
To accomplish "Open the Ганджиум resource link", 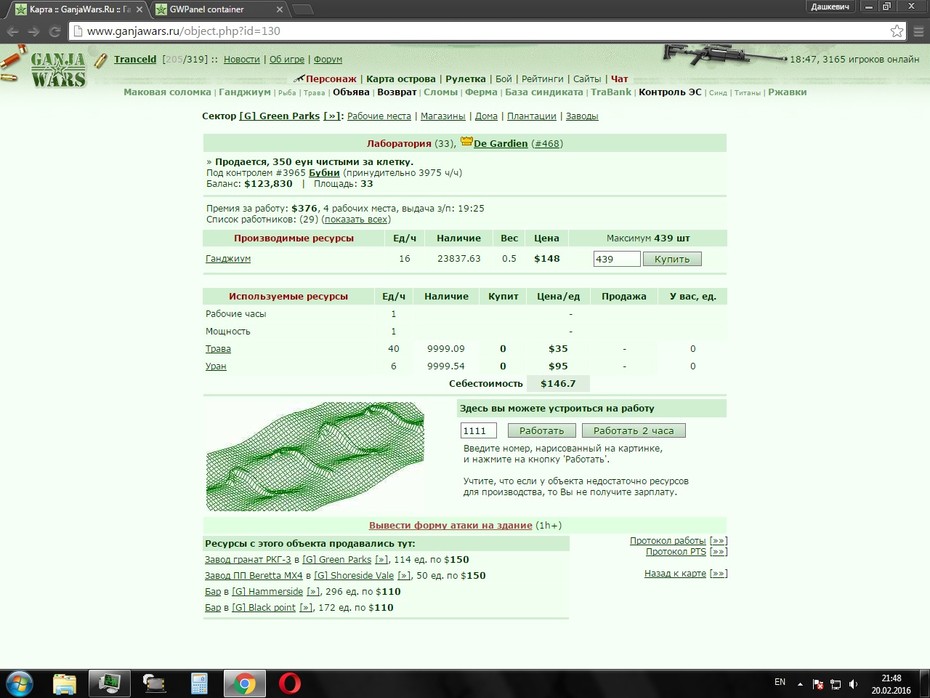I will pyautogui.click(x=228, y=259).
